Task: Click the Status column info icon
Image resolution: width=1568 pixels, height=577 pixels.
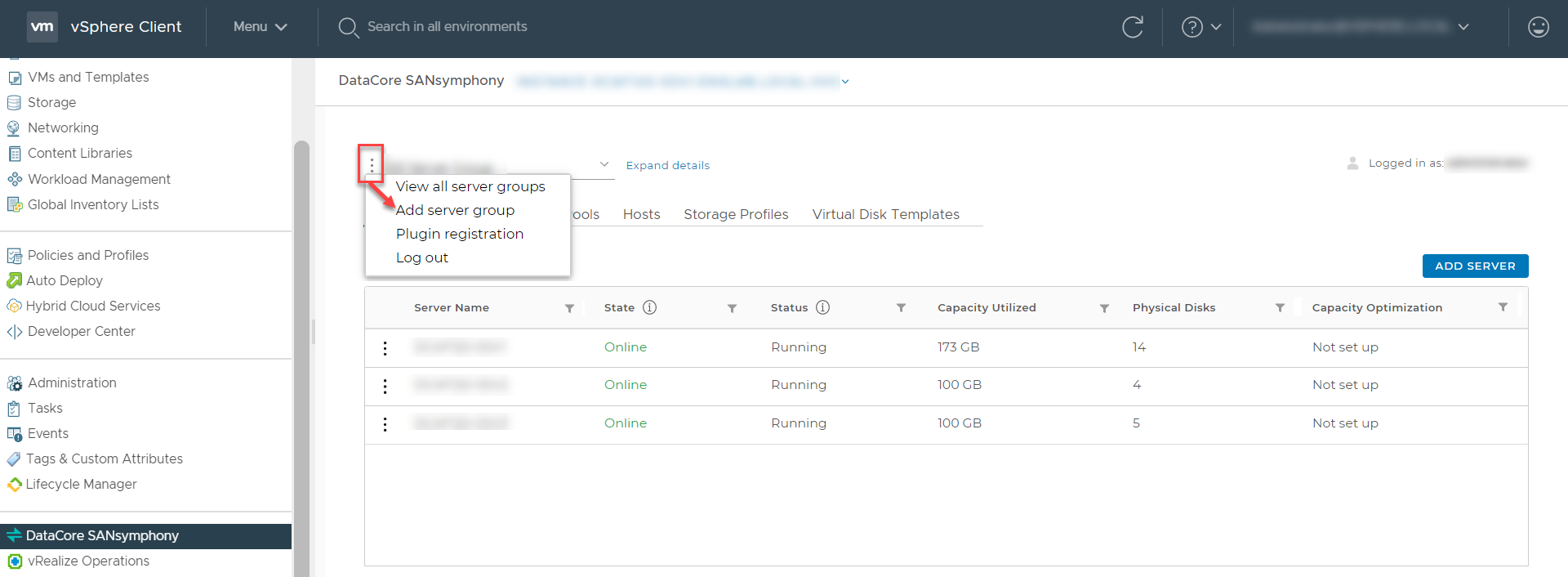Action: tap(822, 307)
